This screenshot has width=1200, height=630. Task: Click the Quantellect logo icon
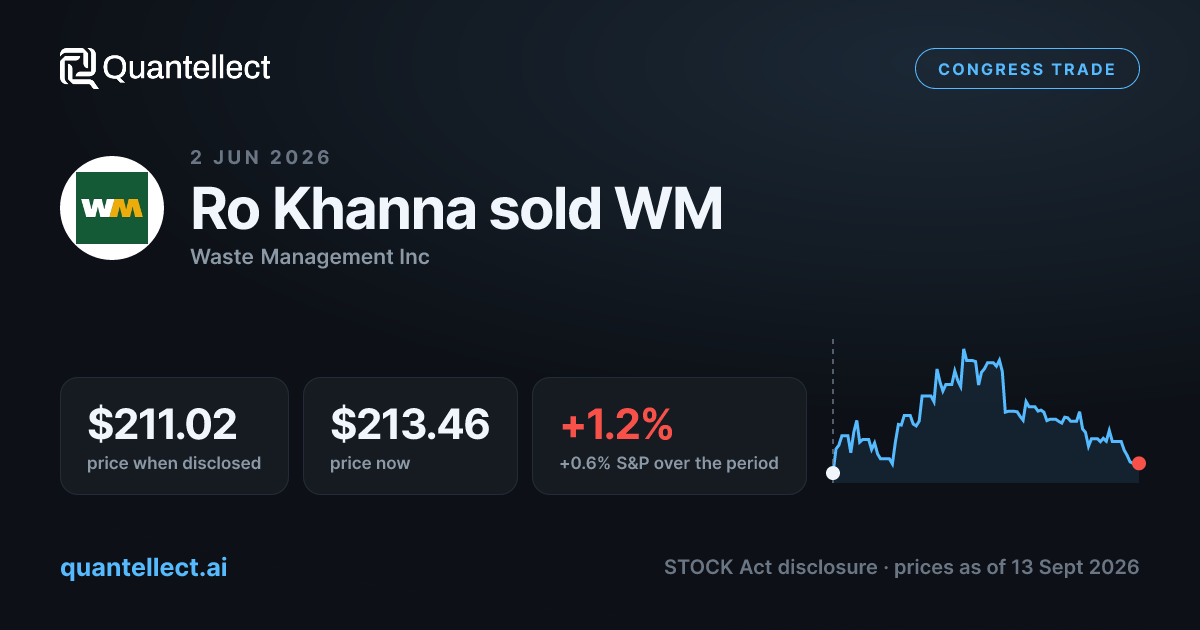(x=78, y=68)
